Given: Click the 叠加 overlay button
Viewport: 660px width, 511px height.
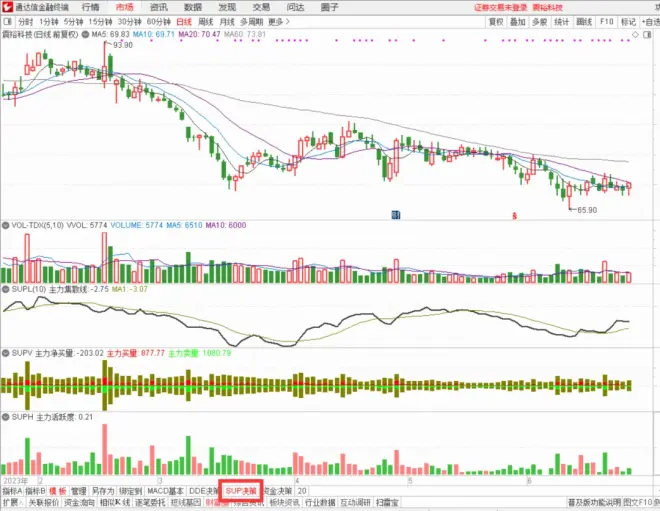Looking at the screenshot, I should click(517, 21).
